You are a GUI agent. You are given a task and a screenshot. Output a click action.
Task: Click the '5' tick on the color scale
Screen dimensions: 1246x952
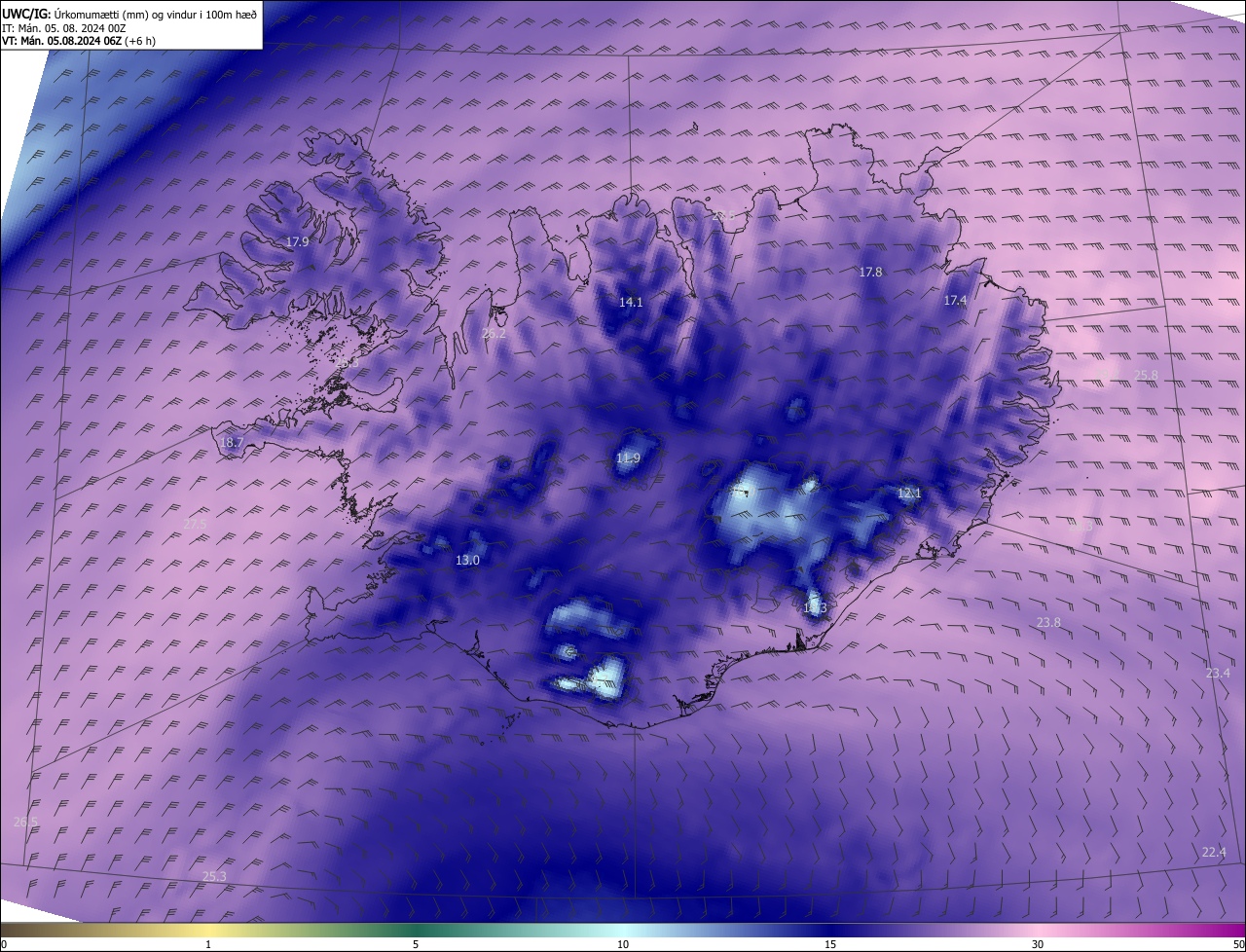(416, 945)
